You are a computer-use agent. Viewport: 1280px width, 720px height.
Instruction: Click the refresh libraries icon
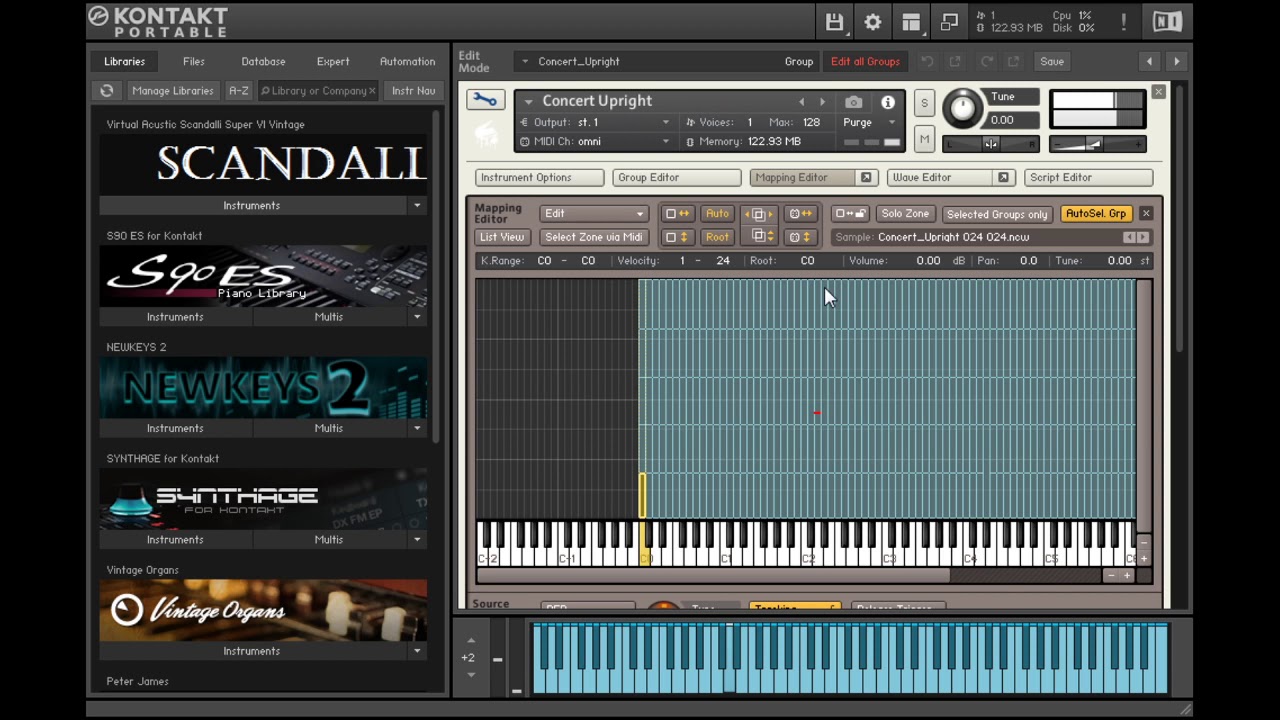(107, 91)
